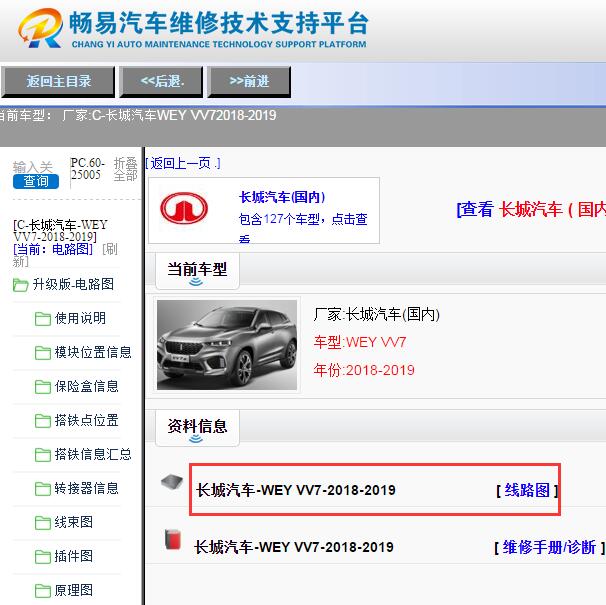This screenshot has width=606, height=605.
Task: Click the 查看 长城汽车 link on the right
Action: click(x=531, y=210)
